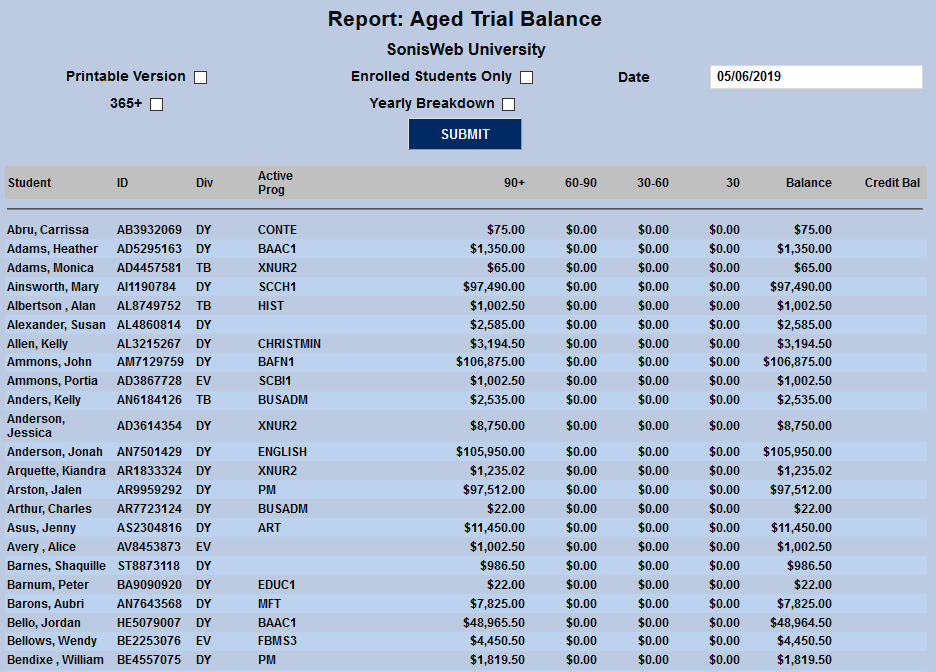
Task: Click the Credit Bal column header
Action: (x=891, y=183)
